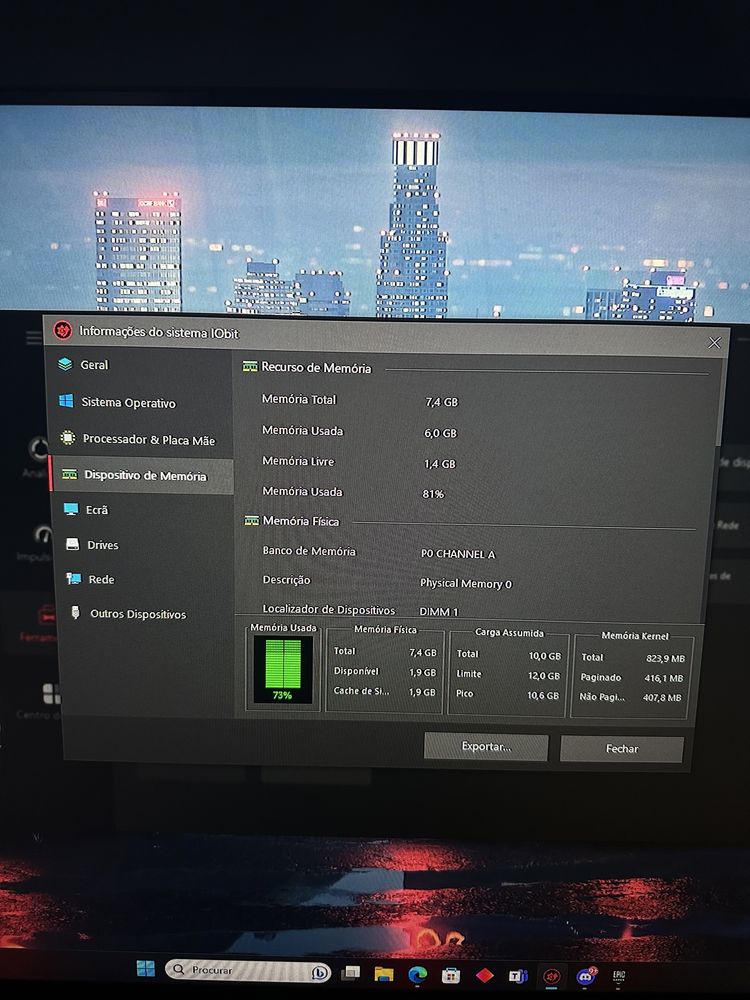
Task: Click the hamburger menu in background window
Action: (x=34, y=337)
